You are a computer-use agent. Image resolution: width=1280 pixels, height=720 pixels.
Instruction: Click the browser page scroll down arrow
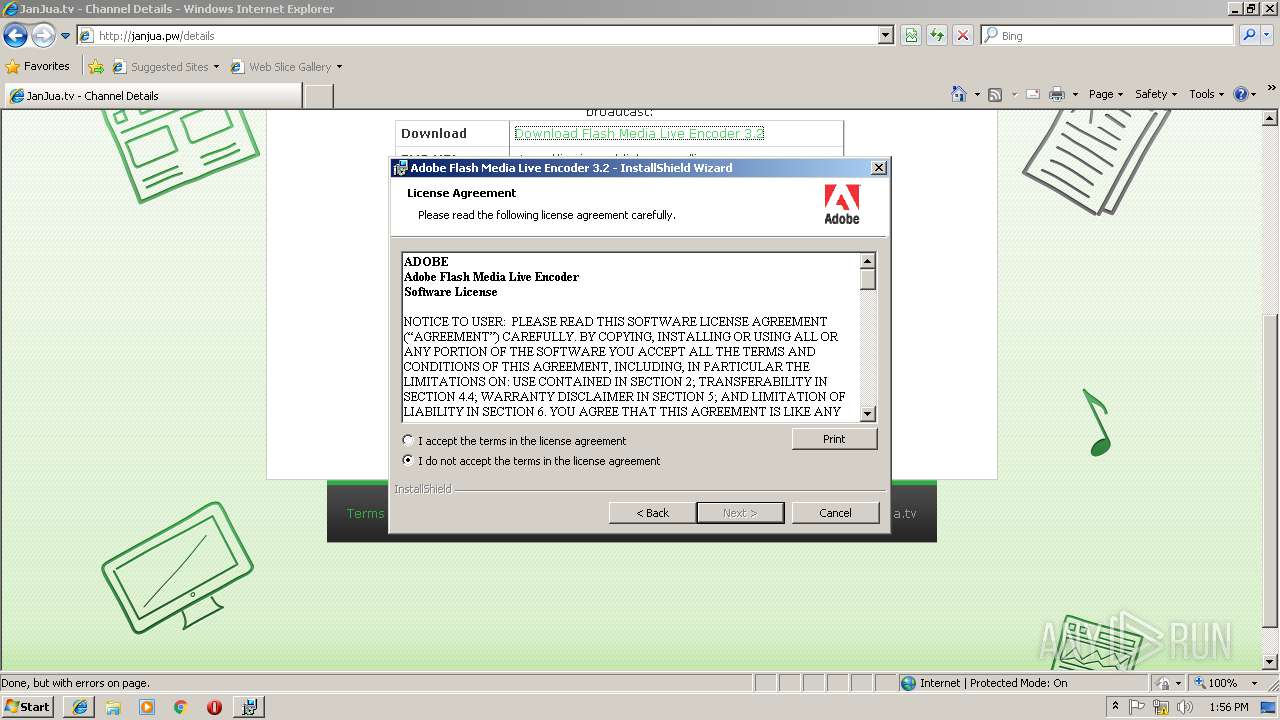[x=1270, y=662]
